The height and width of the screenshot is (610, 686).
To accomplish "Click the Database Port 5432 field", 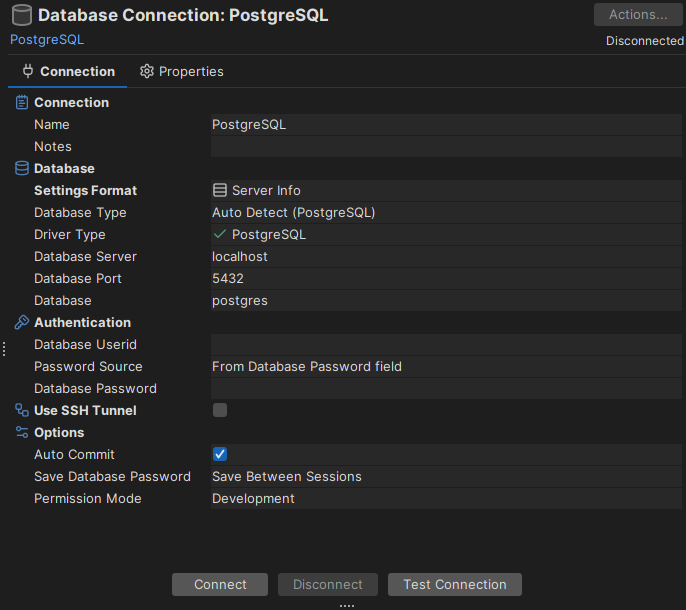I will (446, 278).
